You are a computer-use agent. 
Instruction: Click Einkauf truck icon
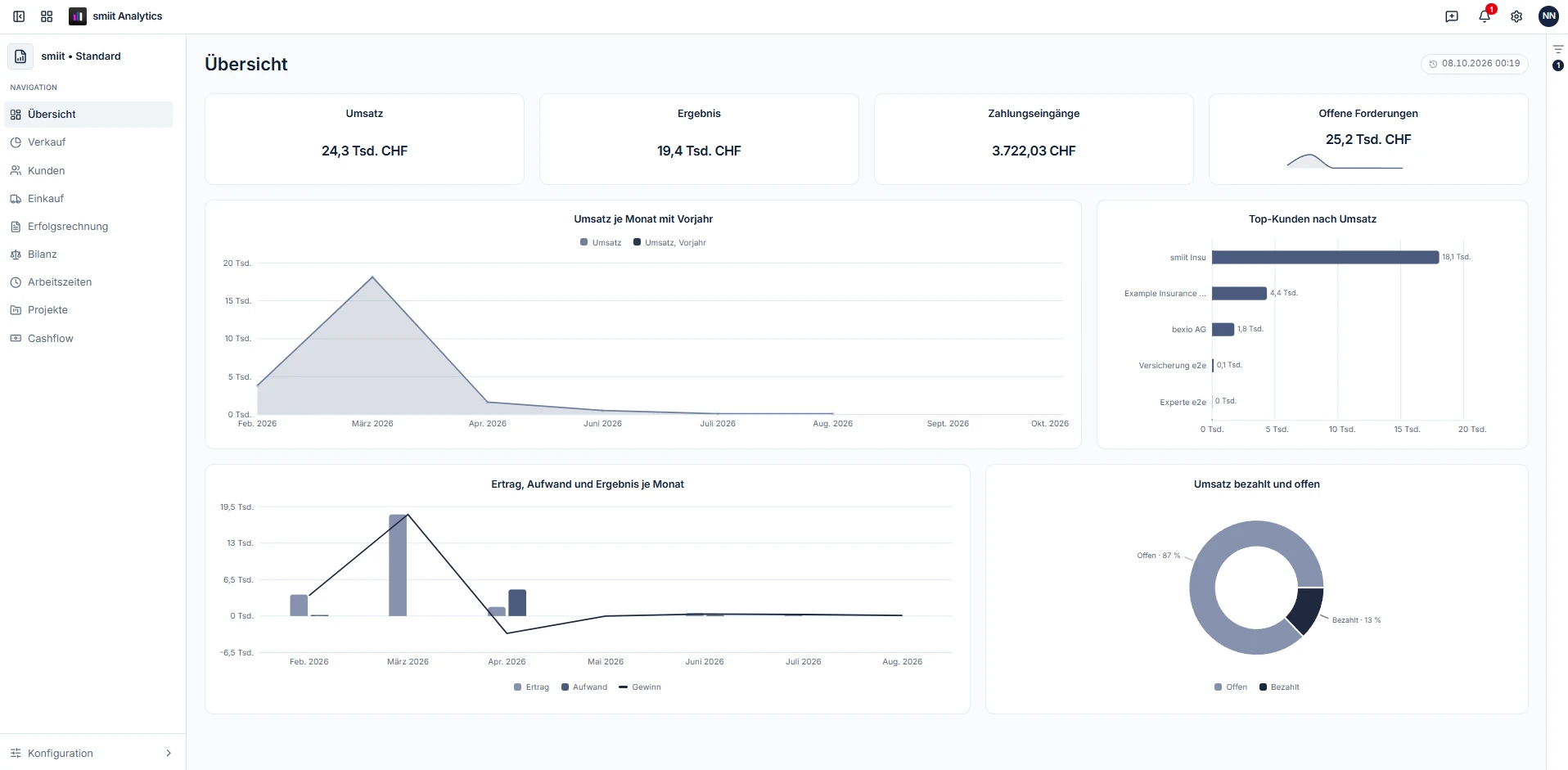16,199
